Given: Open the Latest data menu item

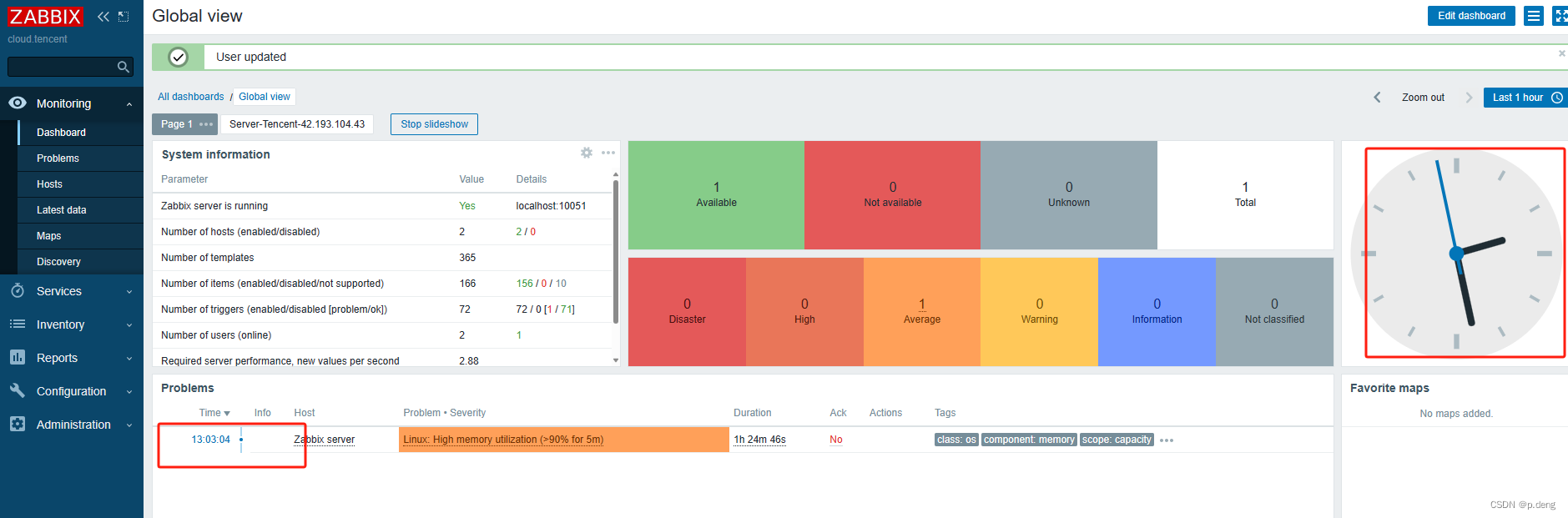Looking at the screenshot, I should point(62,210).
